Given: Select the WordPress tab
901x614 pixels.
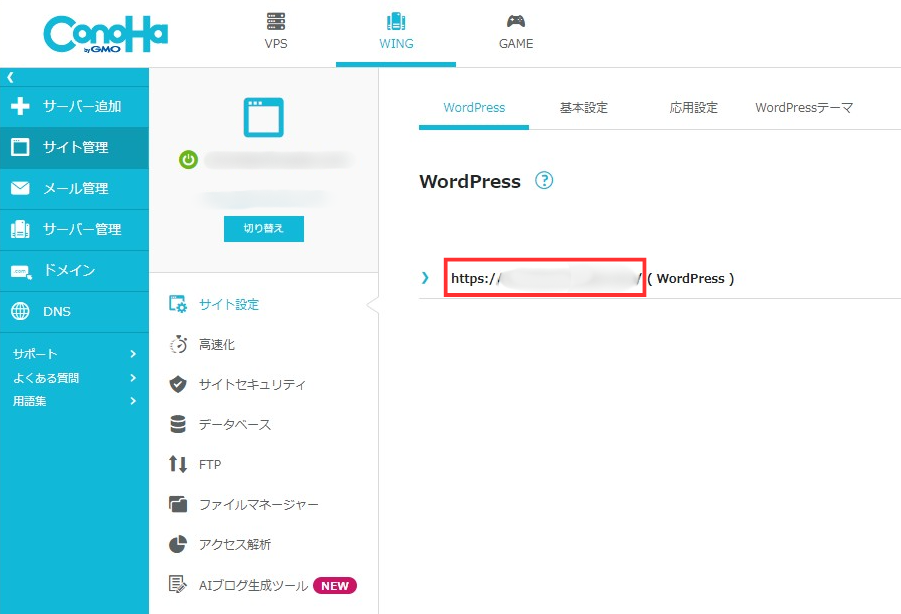Looking at the screenshot, I should pos(474,107).
